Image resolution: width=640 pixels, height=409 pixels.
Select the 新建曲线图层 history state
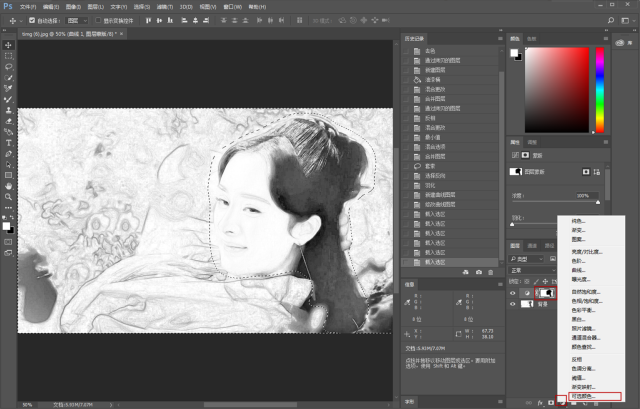pos(450,195)
